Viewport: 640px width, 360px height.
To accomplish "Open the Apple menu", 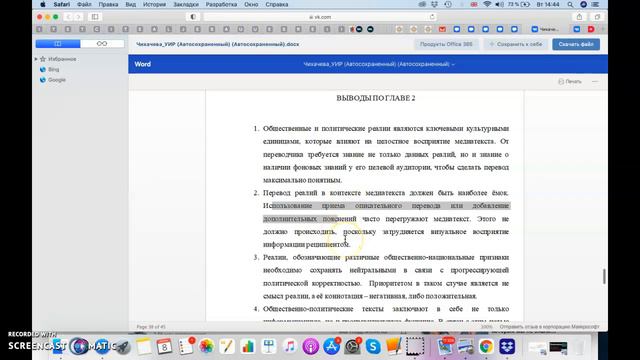I will pos(42,4).
